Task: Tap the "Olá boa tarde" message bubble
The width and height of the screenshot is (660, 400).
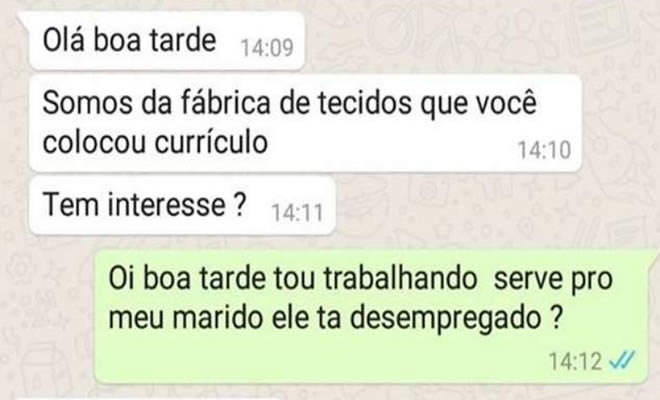Action: tap(166, 41)
